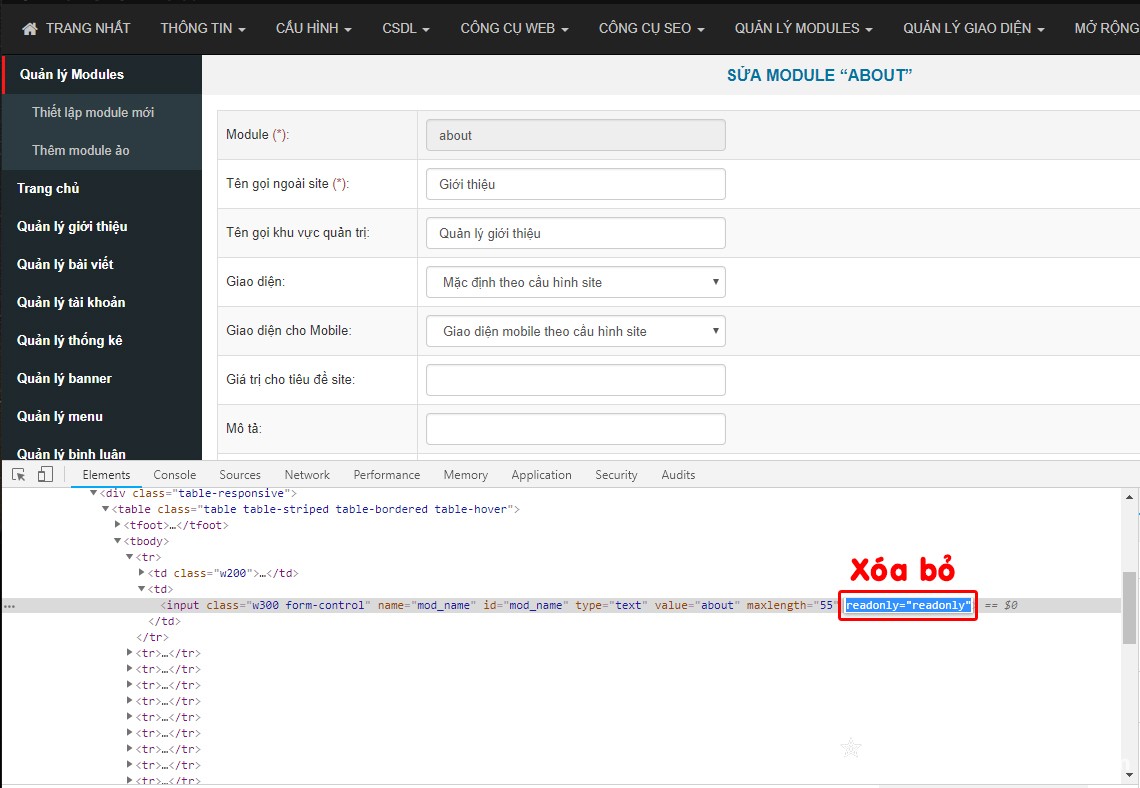1140x788 pixels.
Task: Open the MỞ RỘNG menu
Action: coord(1107,28)
